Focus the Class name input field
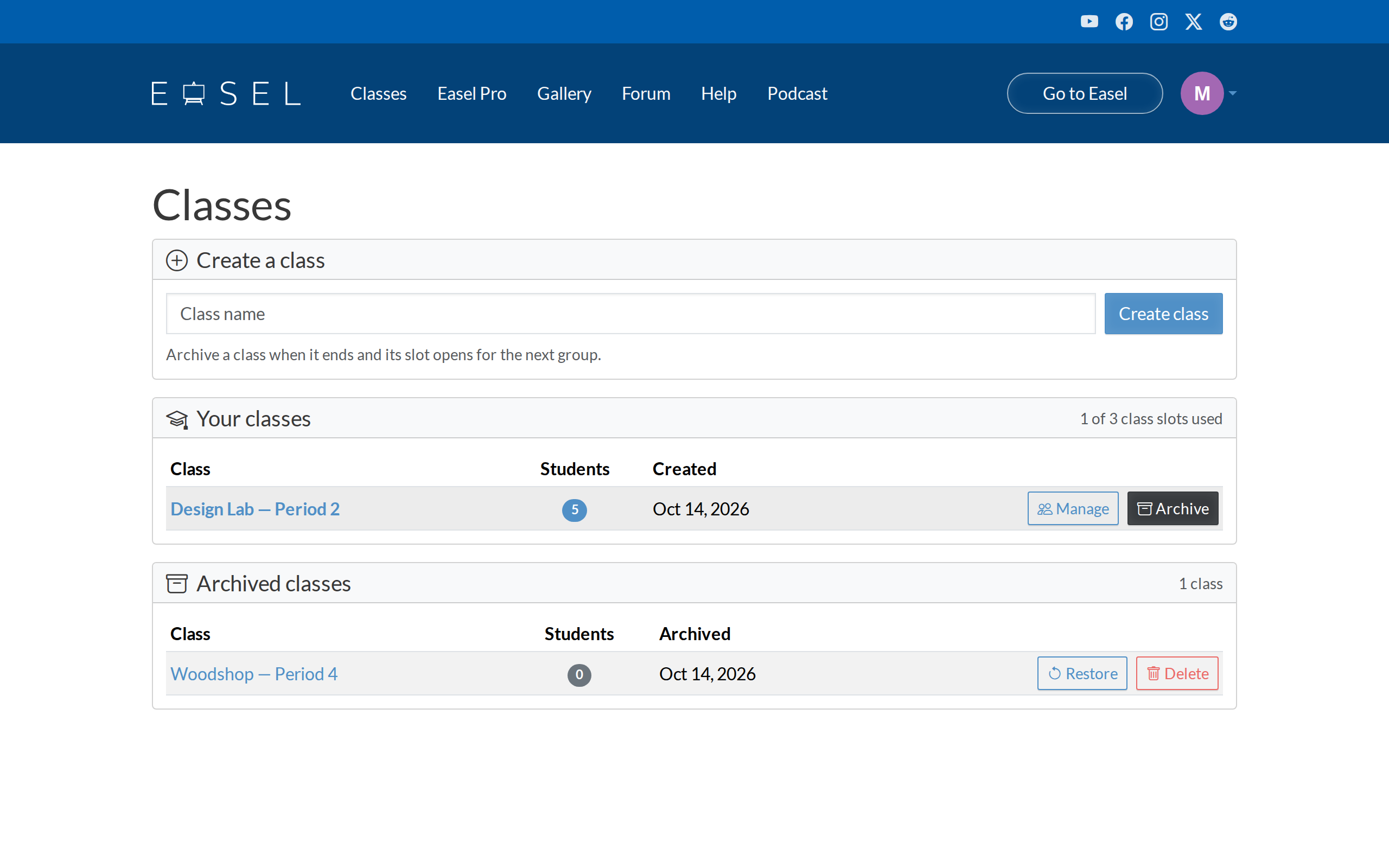The height and width of the screenshot is (868, 1389). click(631, 314)
